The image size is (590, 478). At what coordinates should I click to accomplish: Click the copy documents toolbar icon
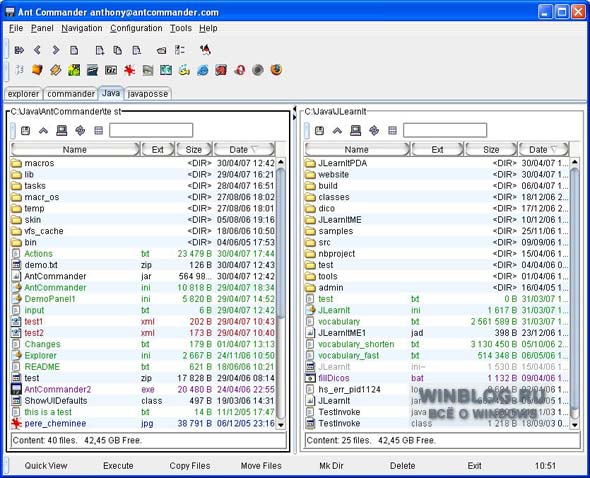coord(118,50)
